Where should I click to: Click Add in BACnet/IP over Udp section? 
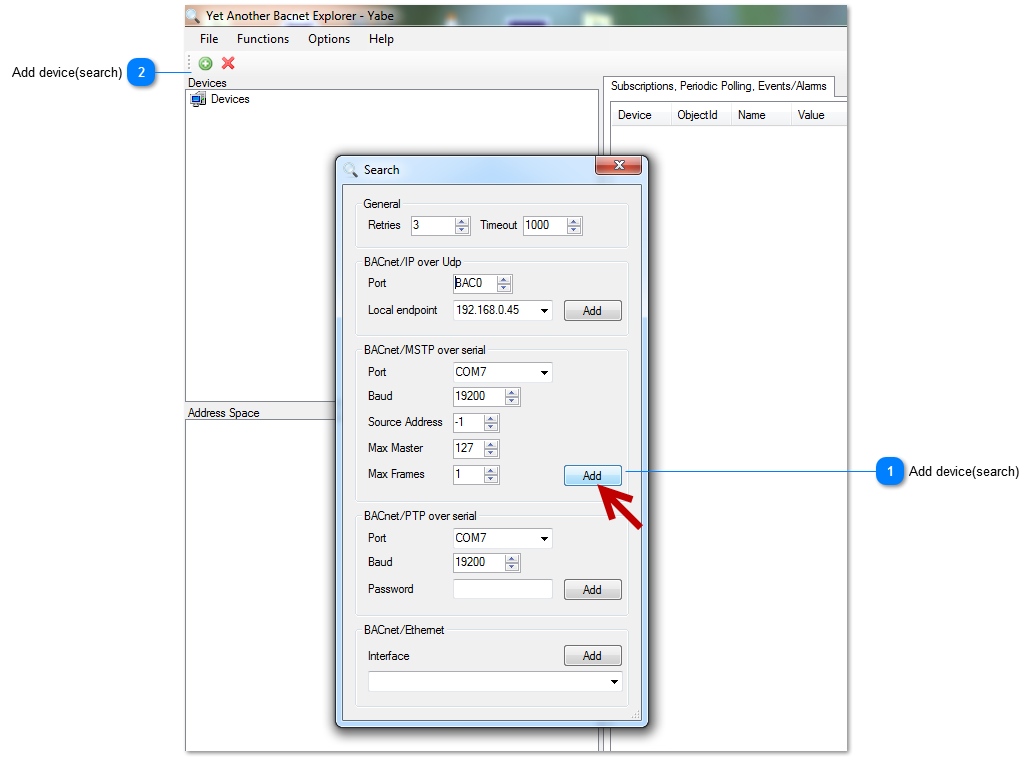592,311
